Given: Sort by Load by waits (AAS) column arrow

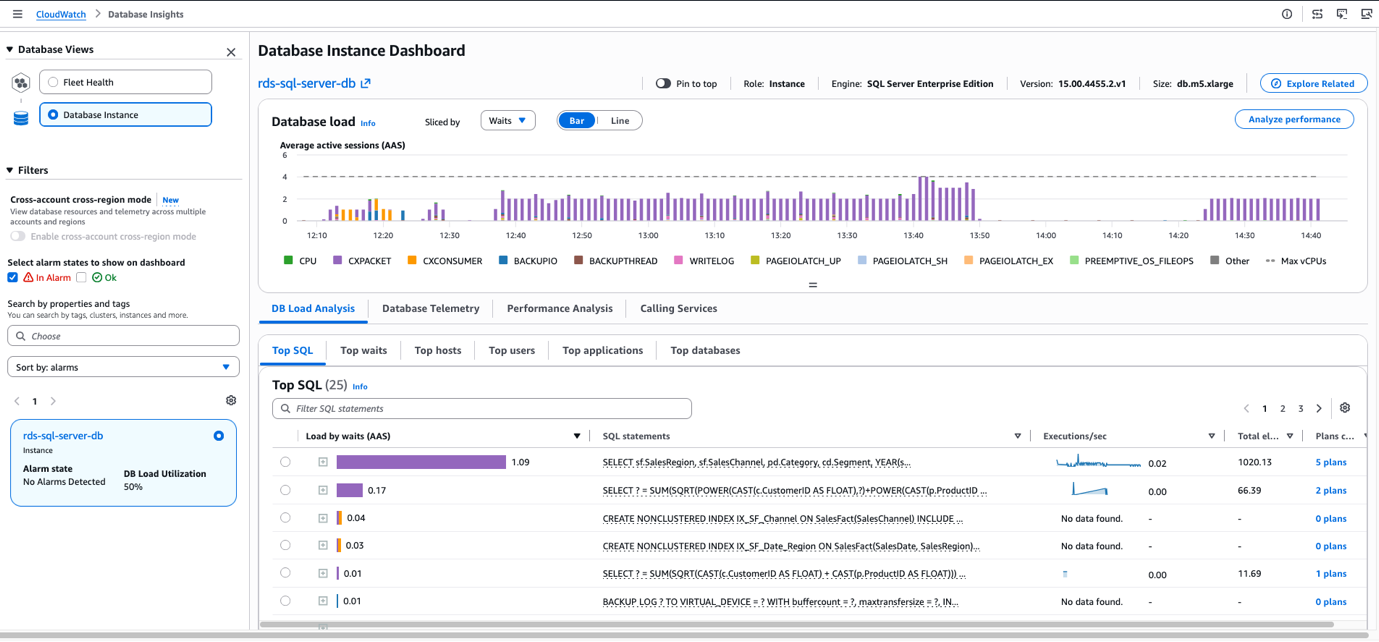Looking at the screenshot, I should pyautogui.click(x=577, y=436).
